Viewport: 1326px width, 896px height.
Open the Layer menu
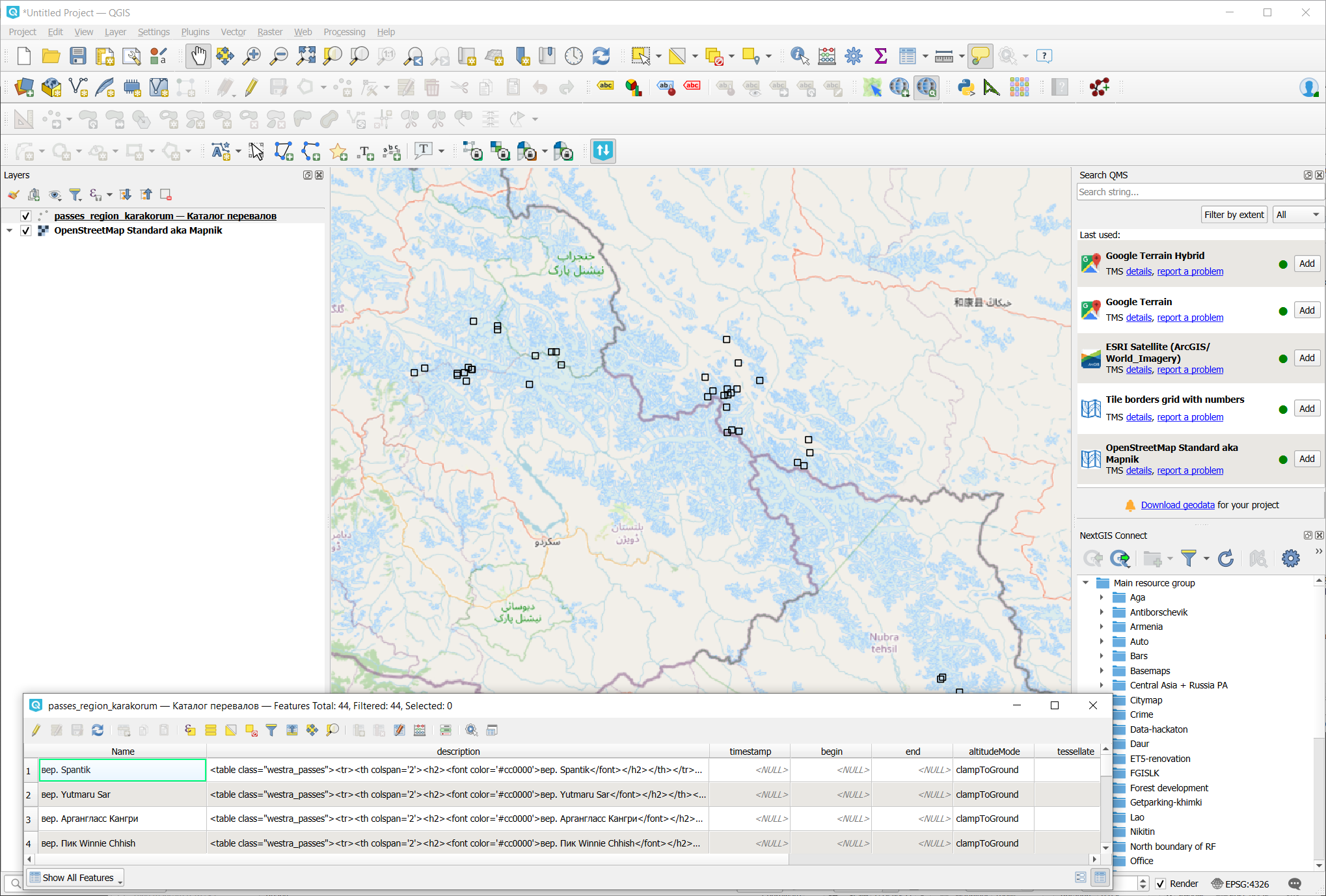coord(115,32)
